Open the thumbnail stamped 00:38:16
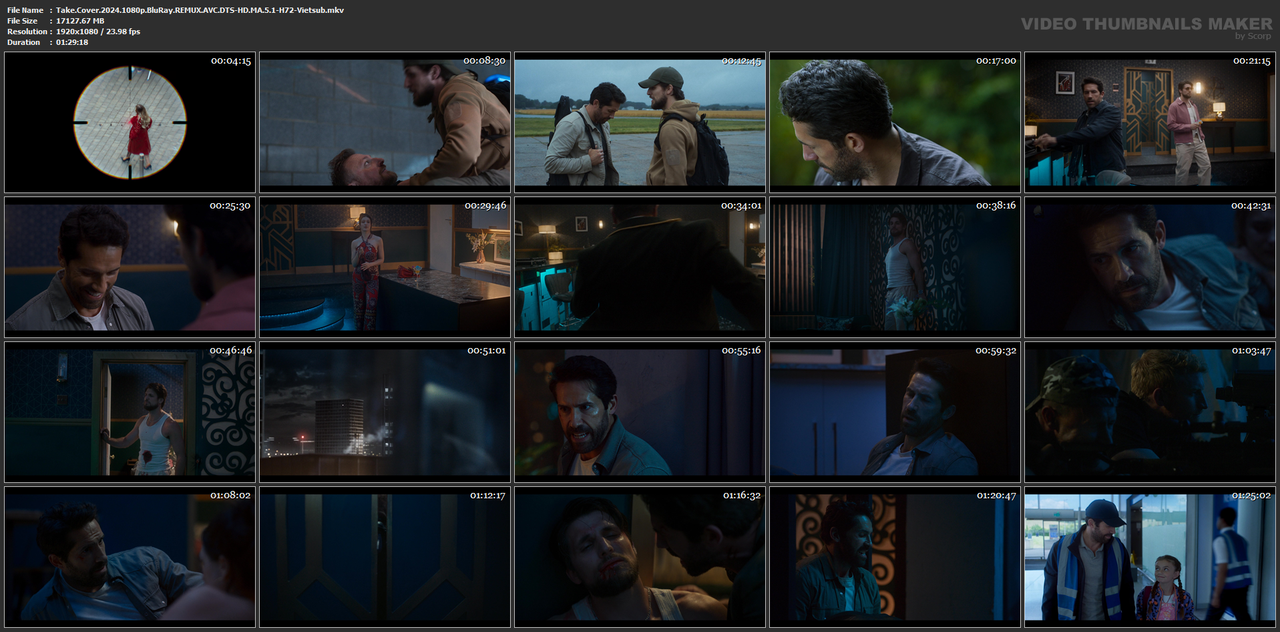 pyautogui.click(x=895, y=266)
